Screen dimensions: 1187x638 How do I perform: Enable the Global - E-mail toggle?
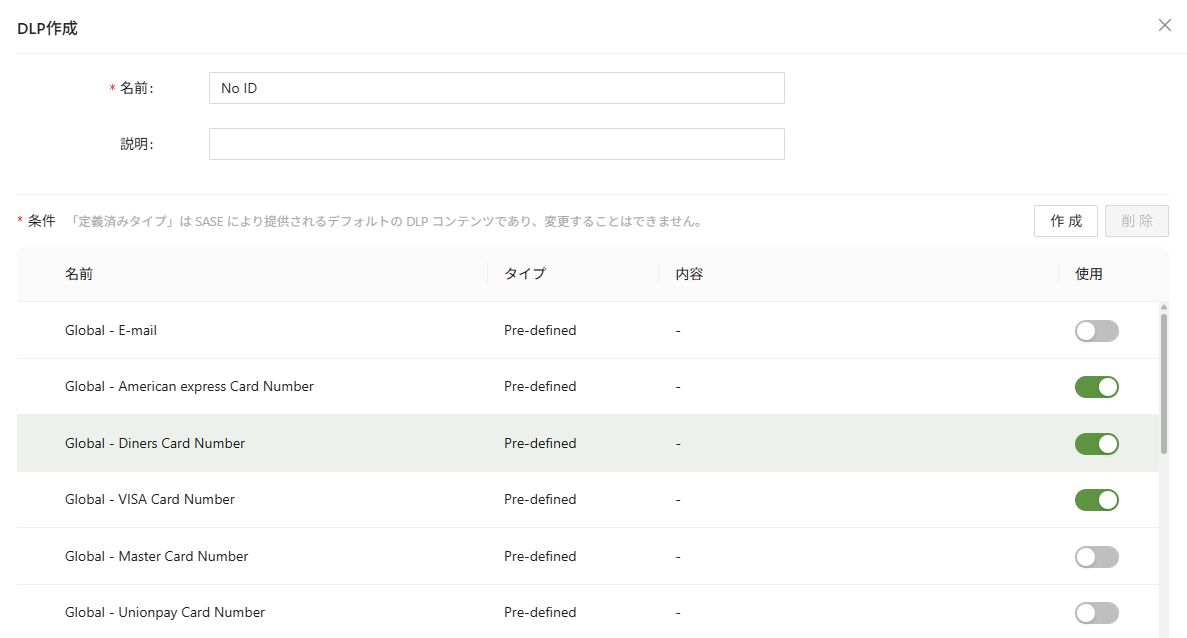tap(1096, 330)
